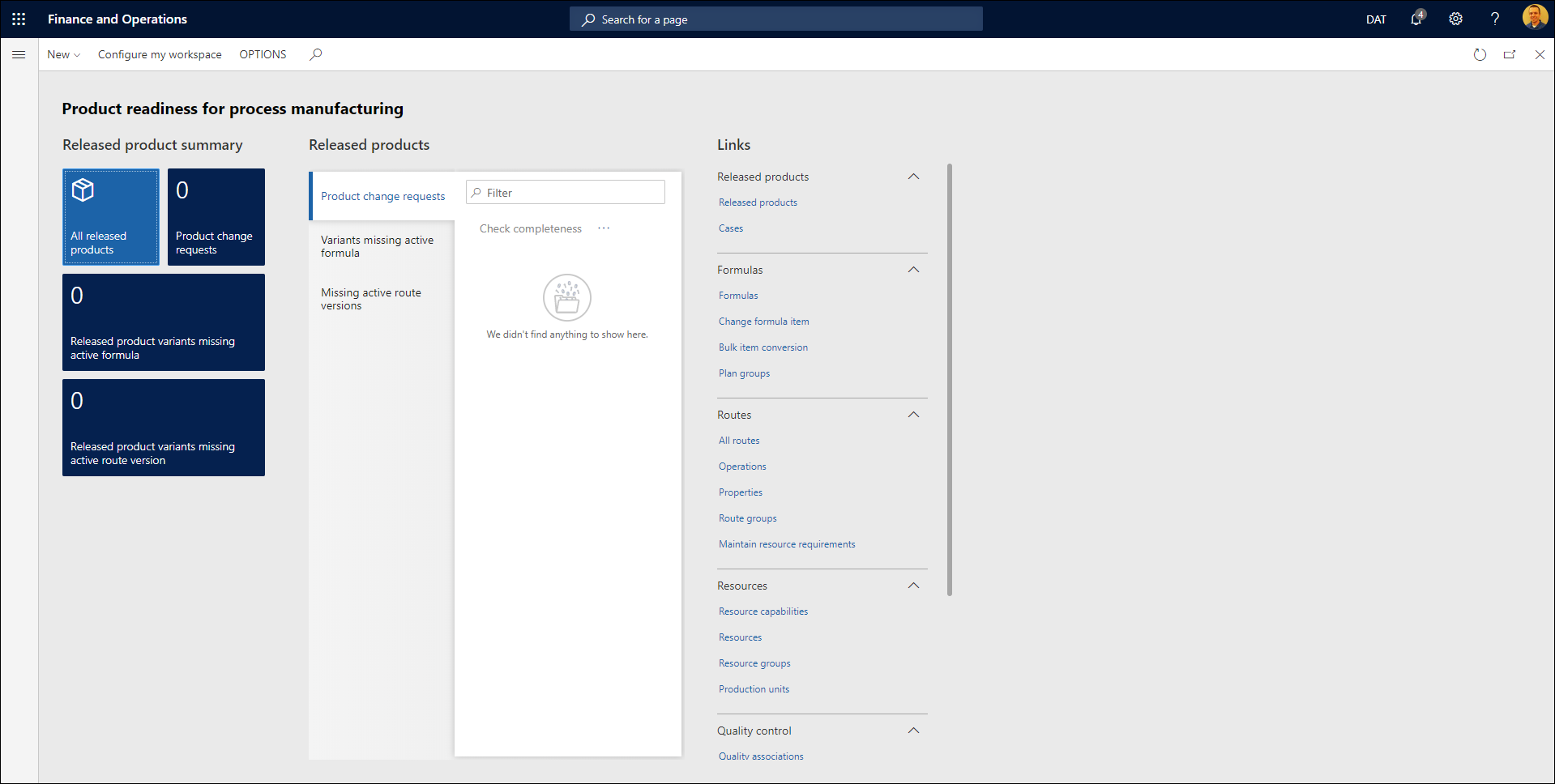Click Configure my workspace
The width and height of the screenshot is (1555, 784).
[x=160, y=54]
